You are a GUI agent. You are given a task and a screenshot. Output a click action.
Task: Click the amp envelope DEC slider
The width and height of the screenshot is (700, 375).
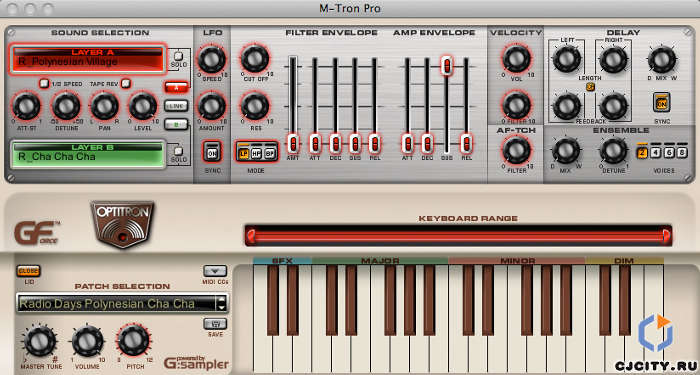point(427,144)
